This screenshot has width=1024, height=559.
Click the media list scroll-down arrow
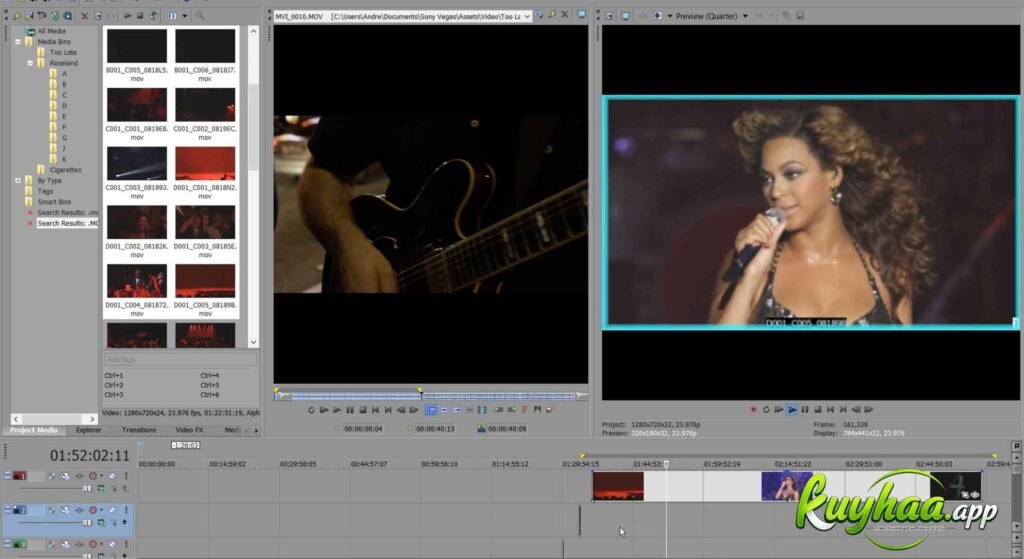coord(253,342)
